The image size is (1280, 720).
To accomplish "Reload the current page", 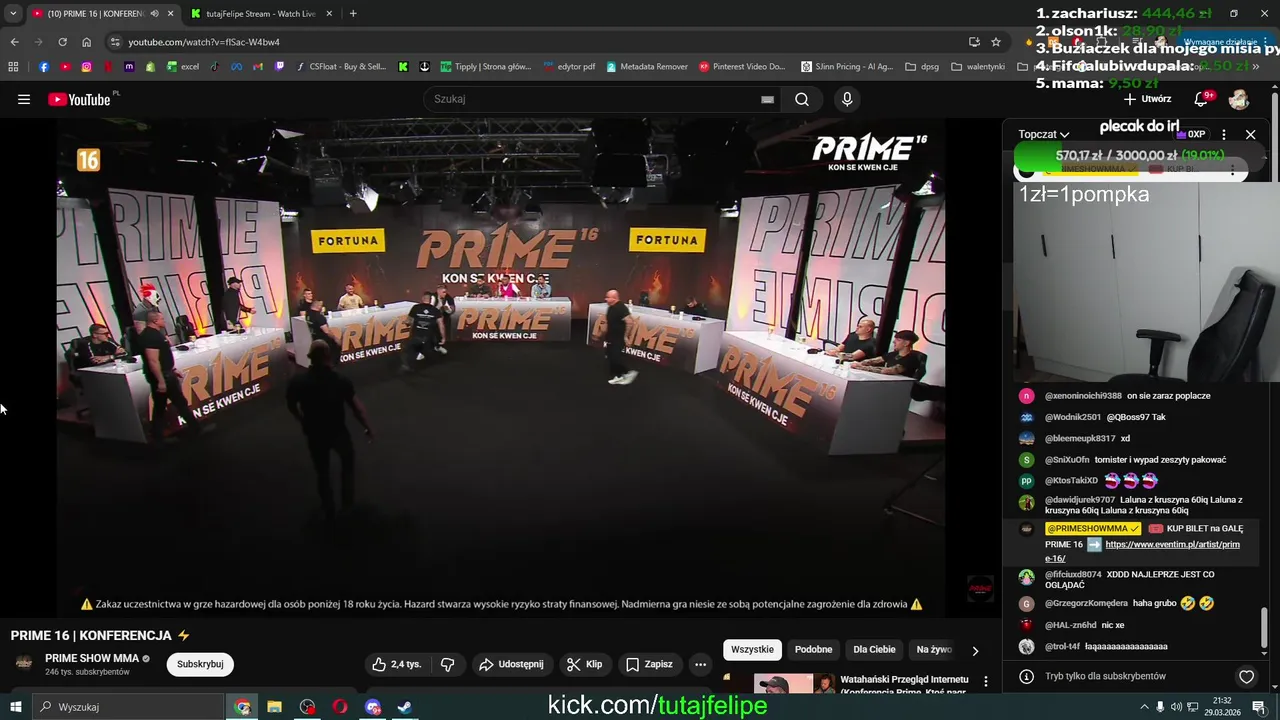I will (62, 42).
